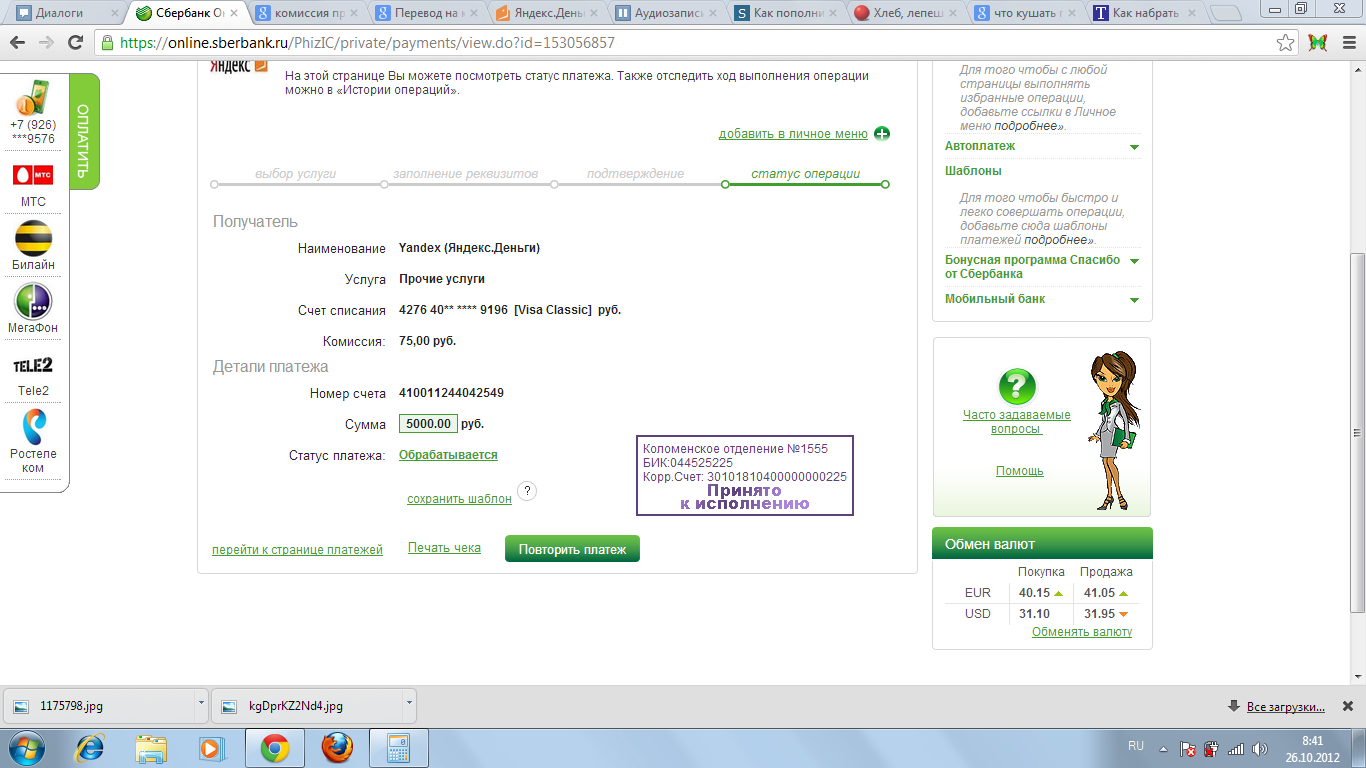Click the green FAQ question mark icon
The width and height of the screenshot is (1366, 768).
click(x=1017, y=387)
